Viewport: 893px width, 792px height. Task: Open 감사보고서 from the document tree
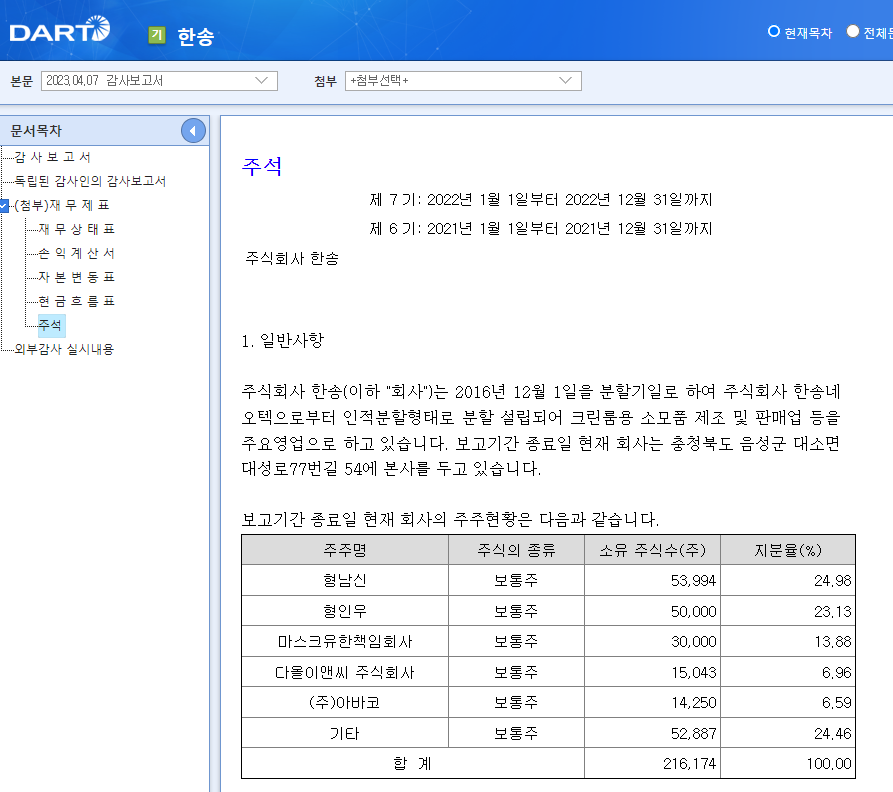coord(50,156)
